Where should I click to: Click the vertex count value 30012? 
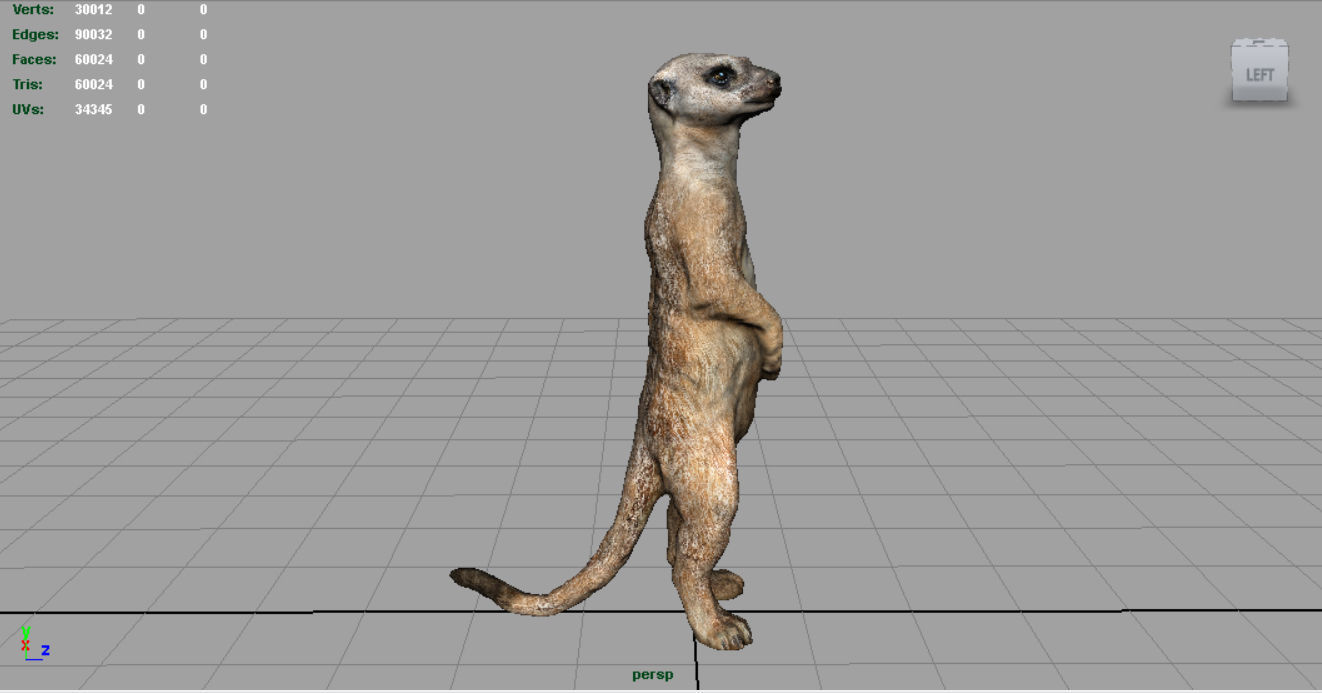coord(94,10)
